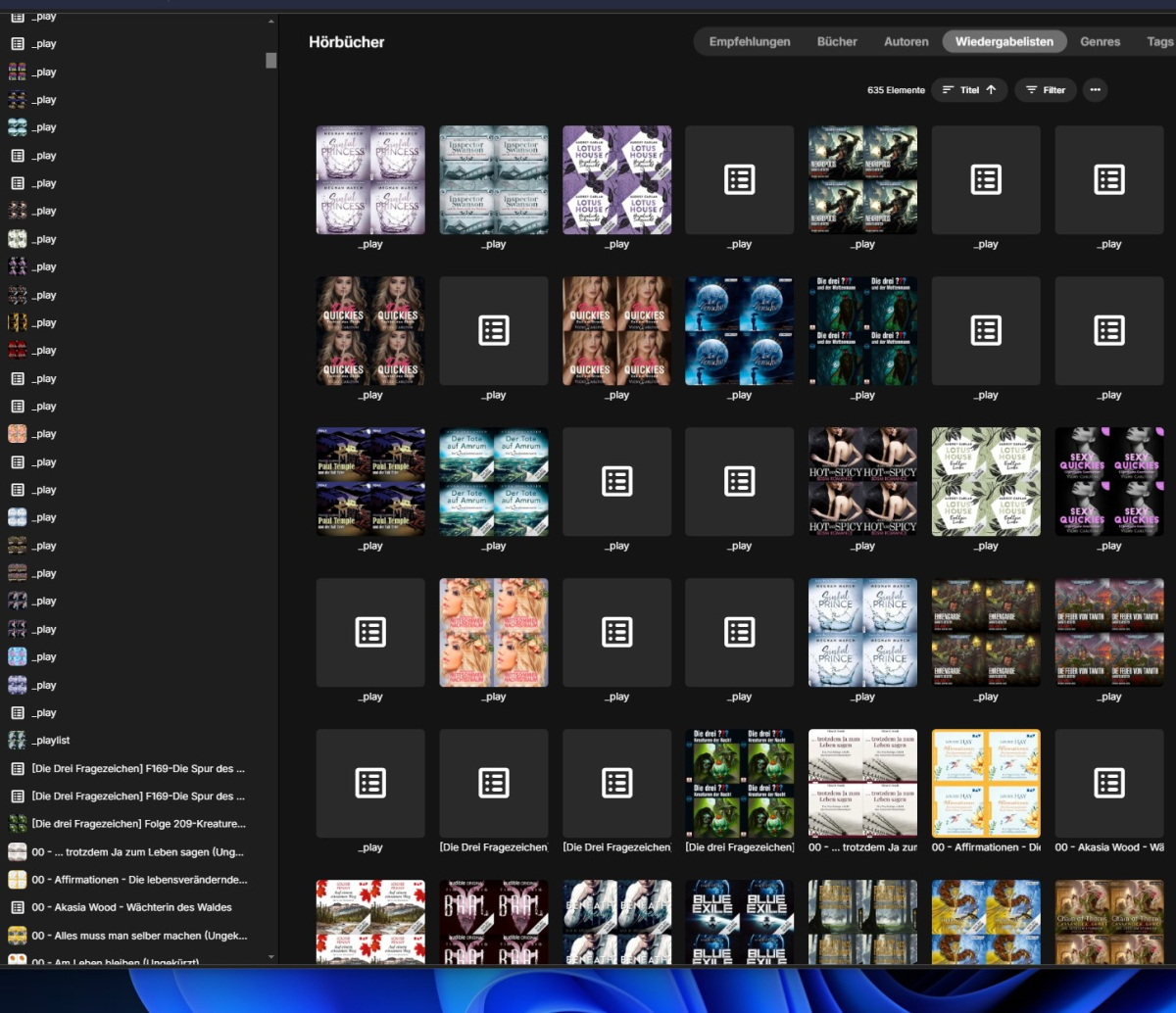Image resolution: width=1176 pixels, height=1013 pixels.
Task: Click the sidebar scrollbar up arrow
Action: 271,21
